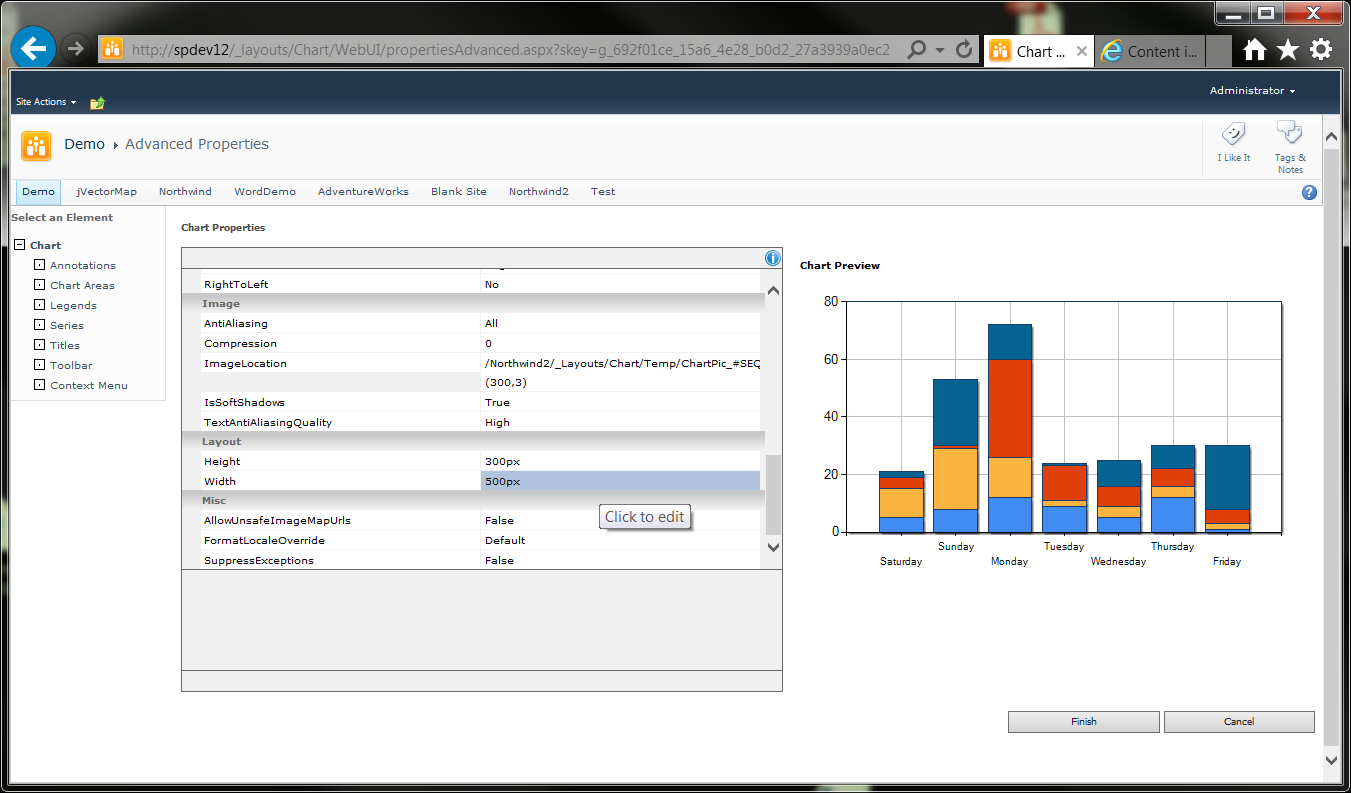Click the browser address bar URL
The image size is (1351, 793).
pos(510,50)
